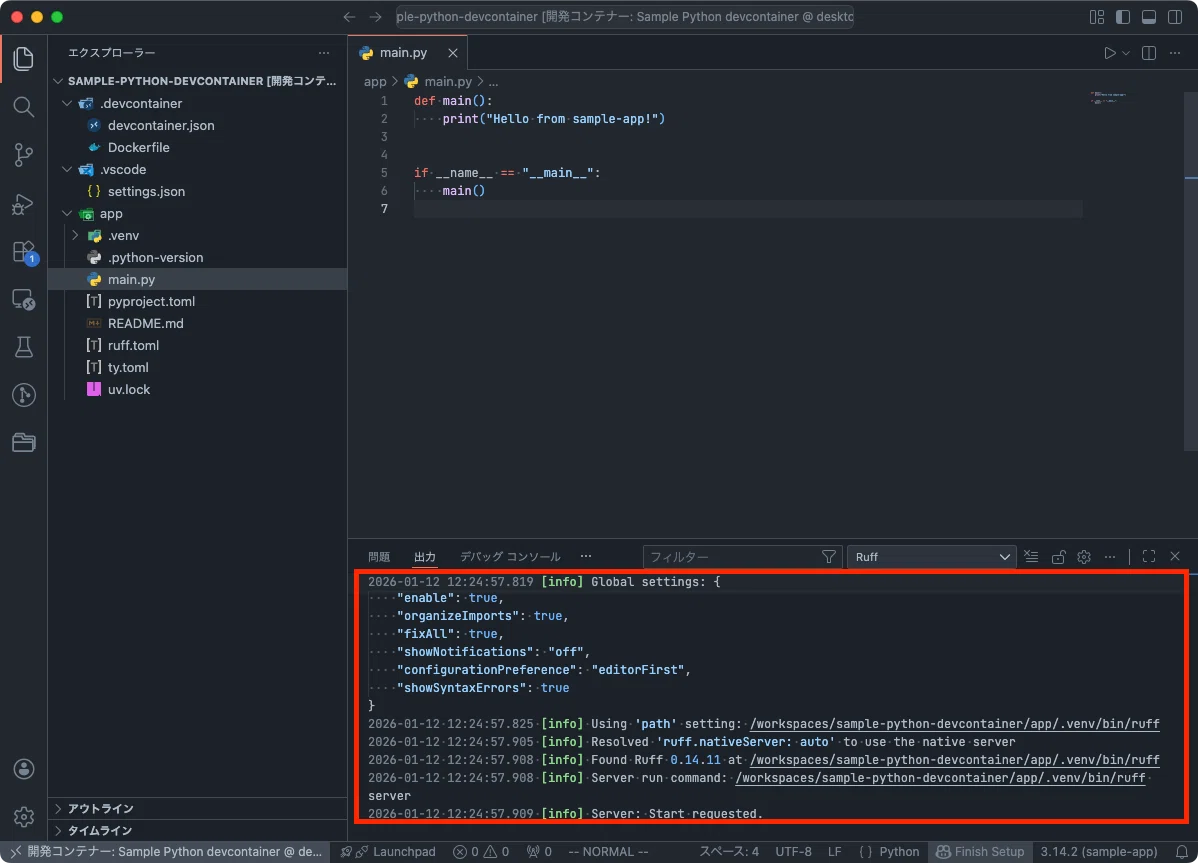Open the Ruff output channel dropdown
The width and height of the screenshot is (1198, 863).
click(x=931, y=557)
